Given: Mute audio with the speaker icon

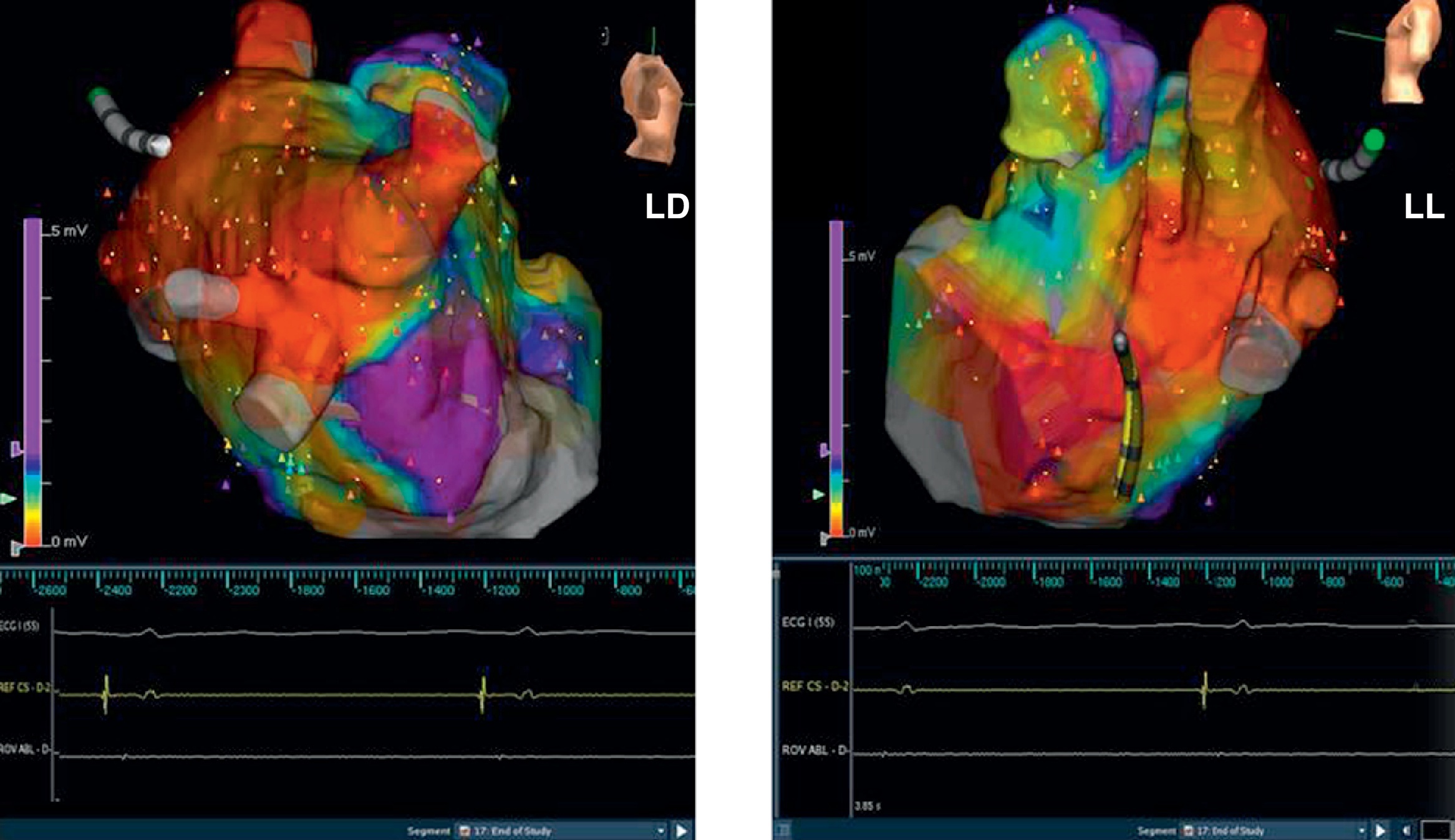Looking at the screenshot, I should point(1407,831).
